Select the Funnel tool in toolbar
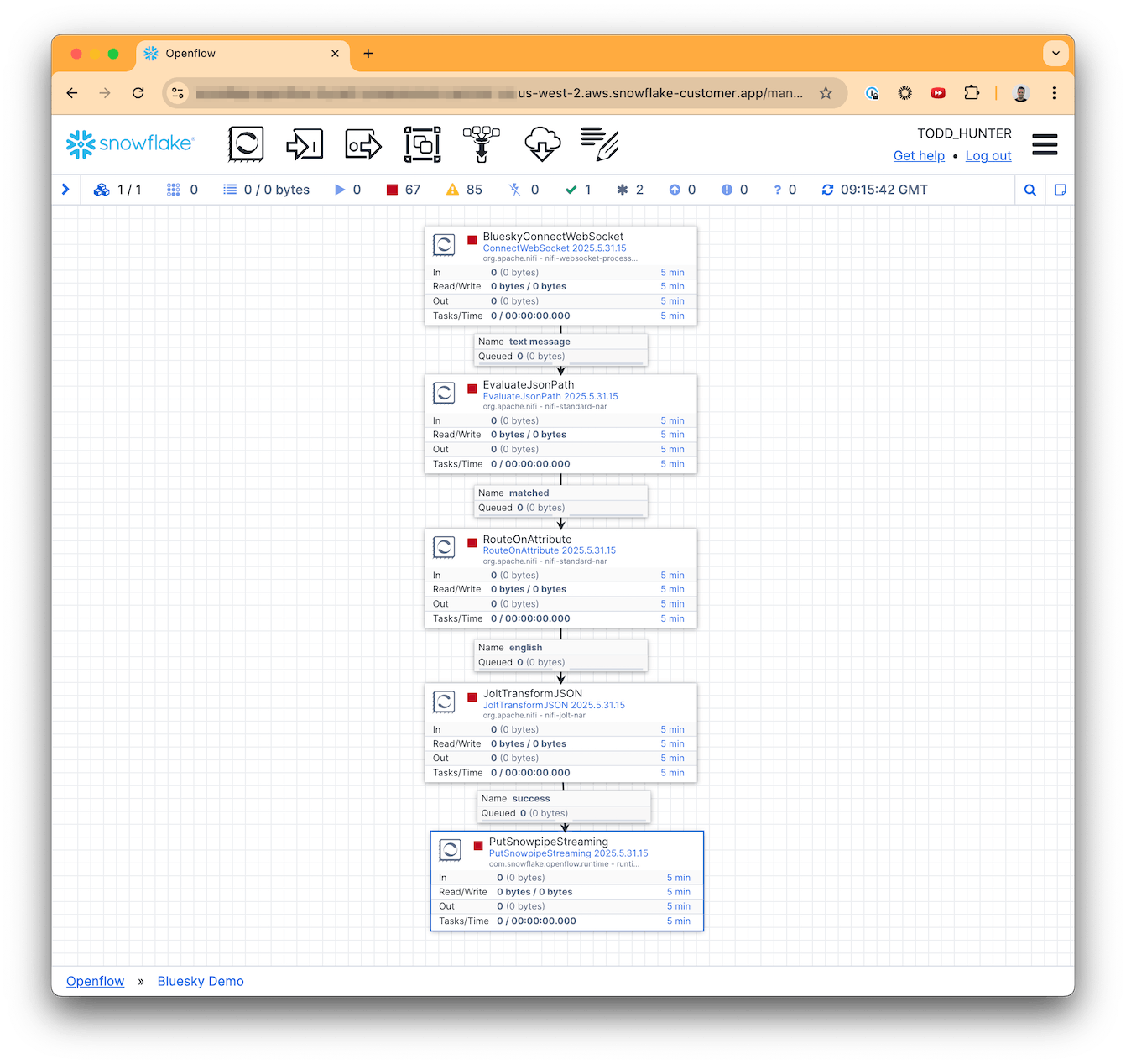Image resolution: width=1126 pixels, height=1064 pixels. coord(482,144)
